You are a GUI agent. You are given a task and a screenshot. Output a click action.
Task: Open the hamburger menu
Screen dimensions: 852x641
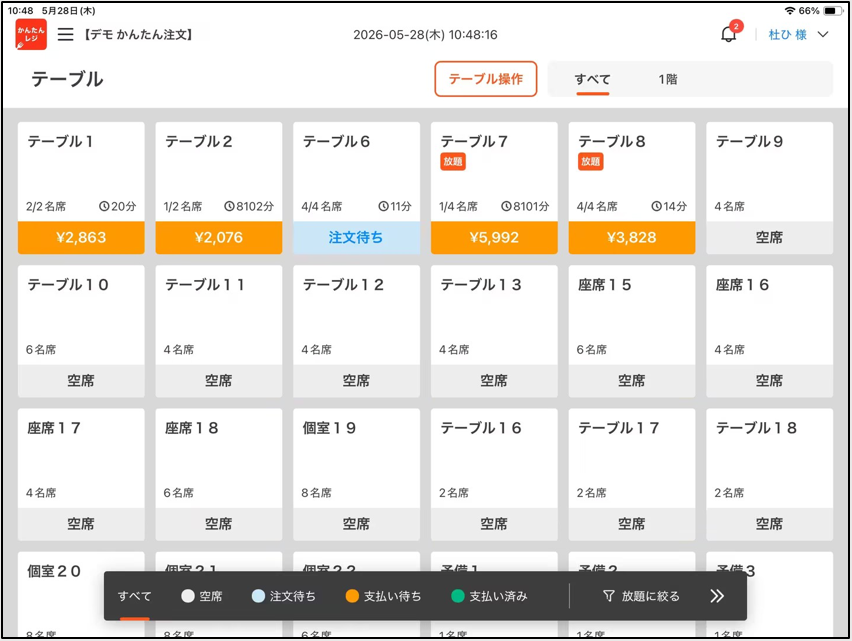click(66, 34)
